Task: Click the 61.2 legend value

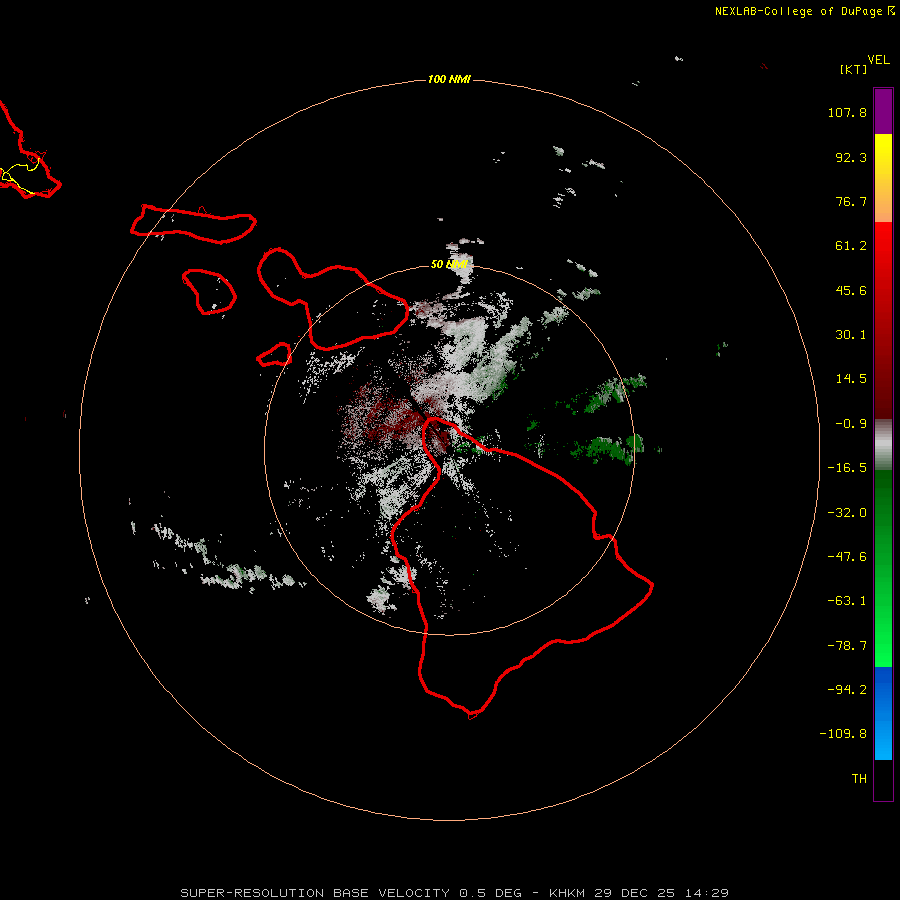Action: point(851,246)
